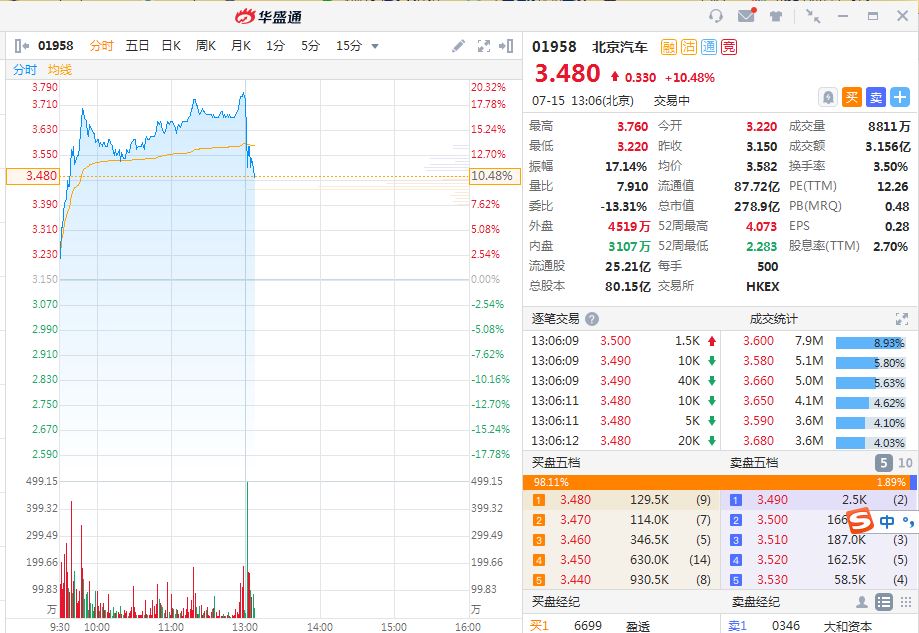This screenshot has height=633, width=919.
Task: Switch to 15分 chart tab
Action: (348, 46)
